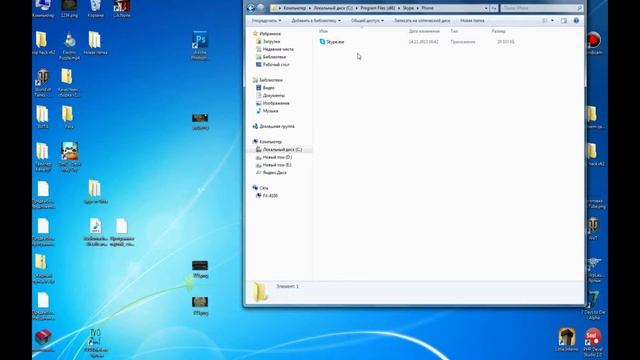Image resolution: width=640 pixels, height=360 pixels.
Task: Open Документы library in the sidebar
Action: [x=273, y=95]
